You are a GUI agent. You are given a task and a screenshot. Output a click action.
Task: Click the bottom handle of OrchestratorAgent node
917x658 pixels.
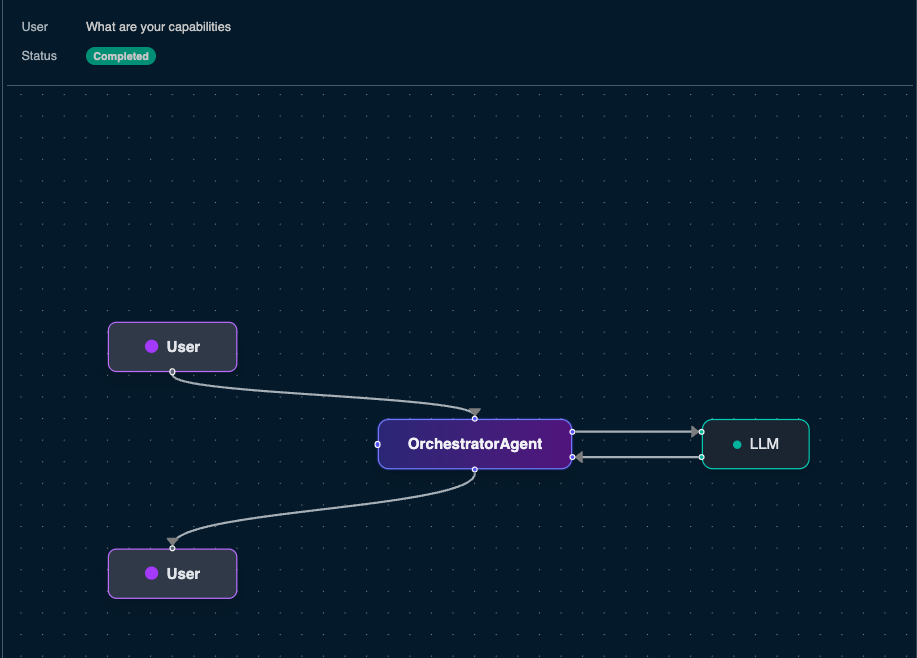[474, 469]
